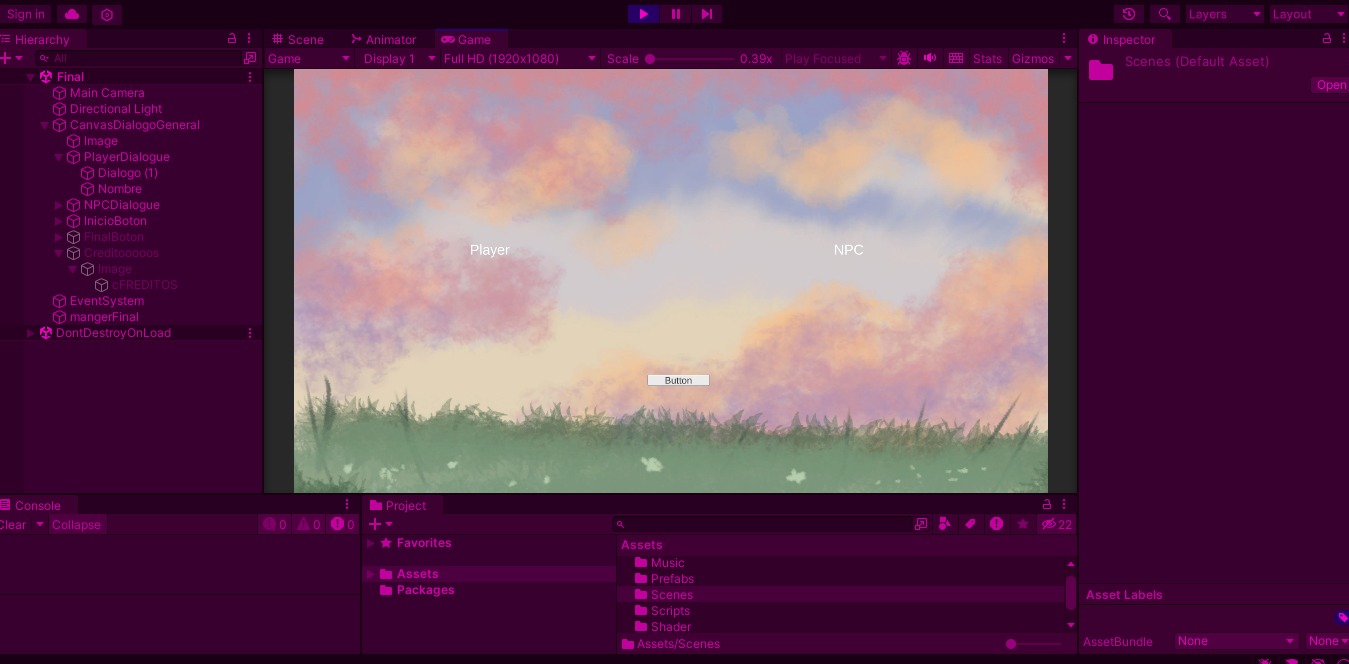Image resolution: width=1349 pixels, height=664 pixels.
Task: Switch to the Animator tab
Action: pyautogui.click(x=383, y=39)
